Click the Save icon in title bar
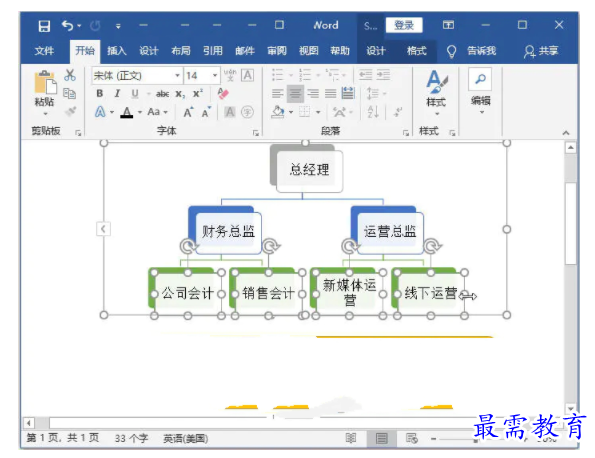Image resolution: width=595 pixels, height=458 pixels. pyautogui.click(x=44, y=26)
